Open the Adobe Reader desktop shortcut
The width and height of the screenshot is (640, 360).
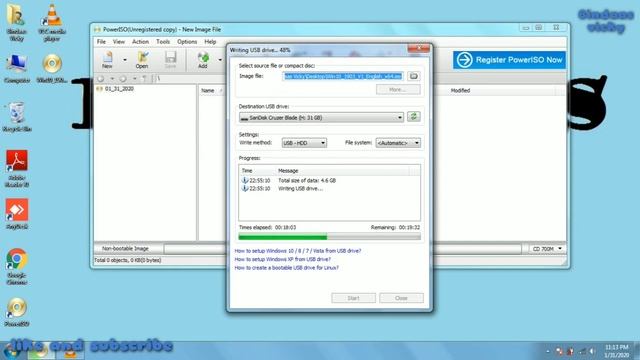coord(17,169)
